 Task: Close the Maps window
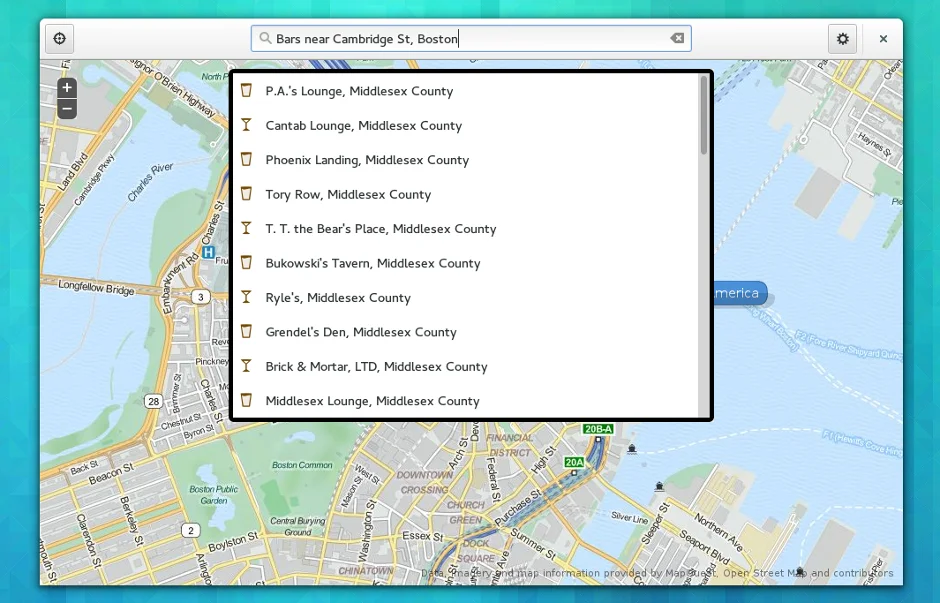click(883, 39)
